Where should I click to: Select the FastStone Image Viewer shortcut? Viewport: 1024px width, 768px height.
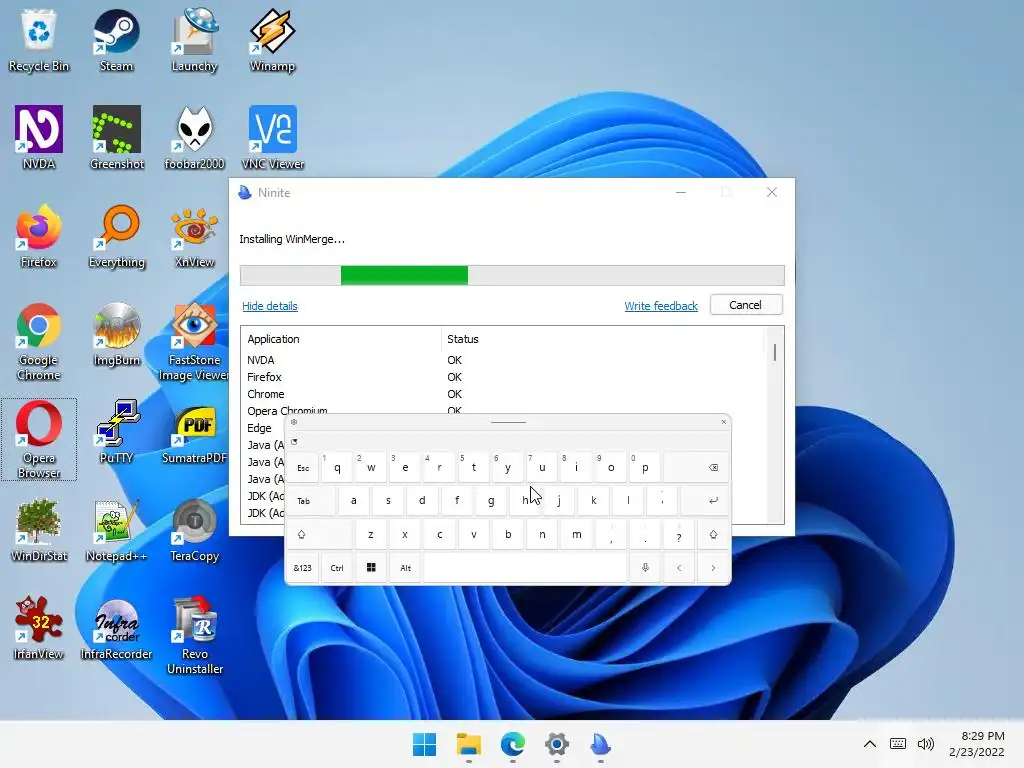tap(194, 342)
